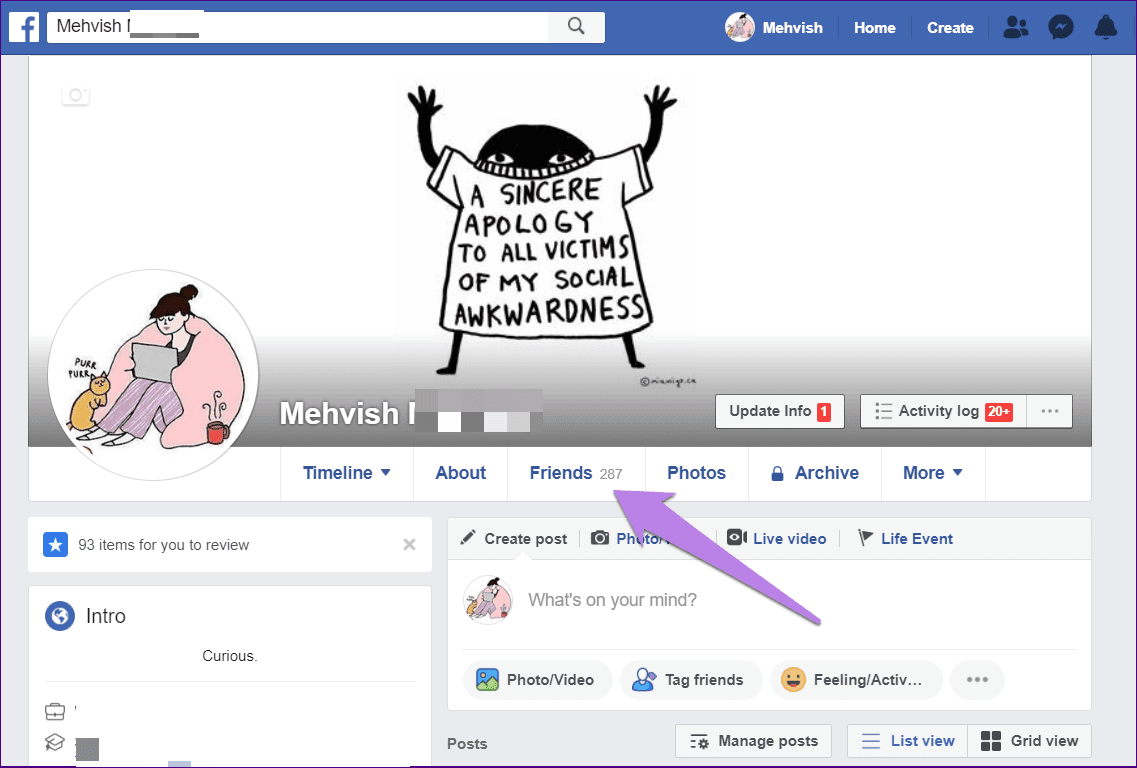
Task: Click the cover photo camera icon
Action: pyautogui.click(x=75, y=95)
